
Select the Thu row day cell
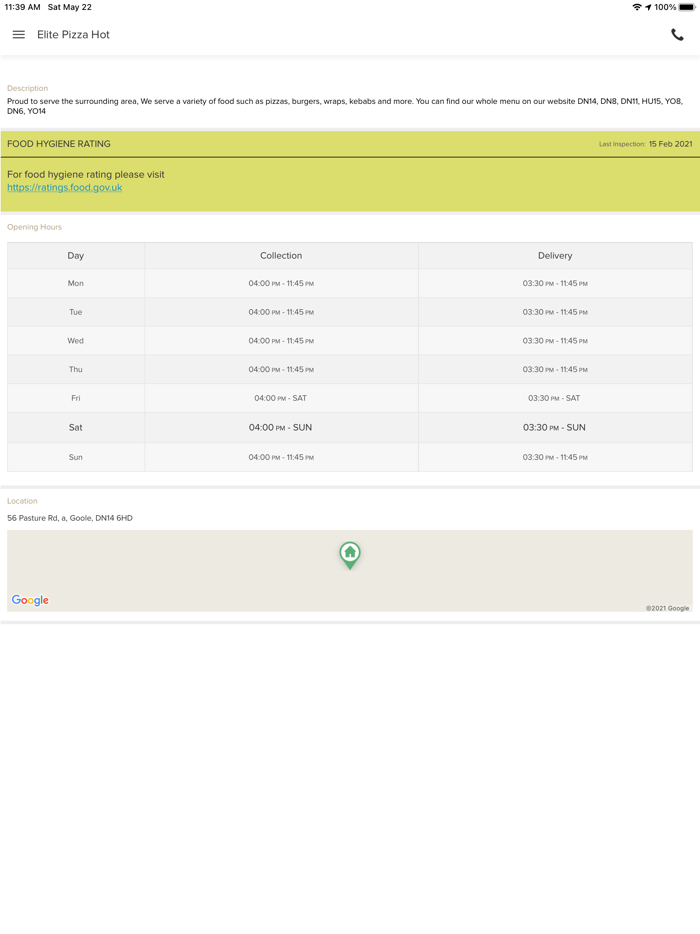click(x=76, y=369)
